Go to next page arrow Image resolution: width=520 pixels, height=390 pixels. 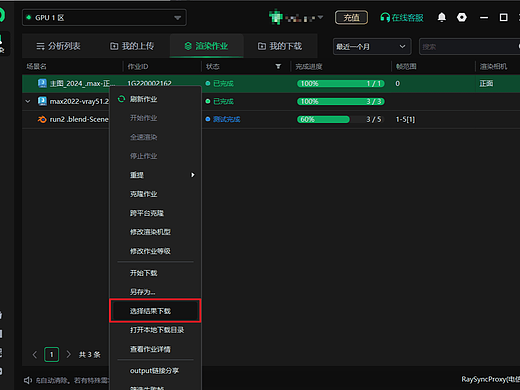click(x=68, y=354)
